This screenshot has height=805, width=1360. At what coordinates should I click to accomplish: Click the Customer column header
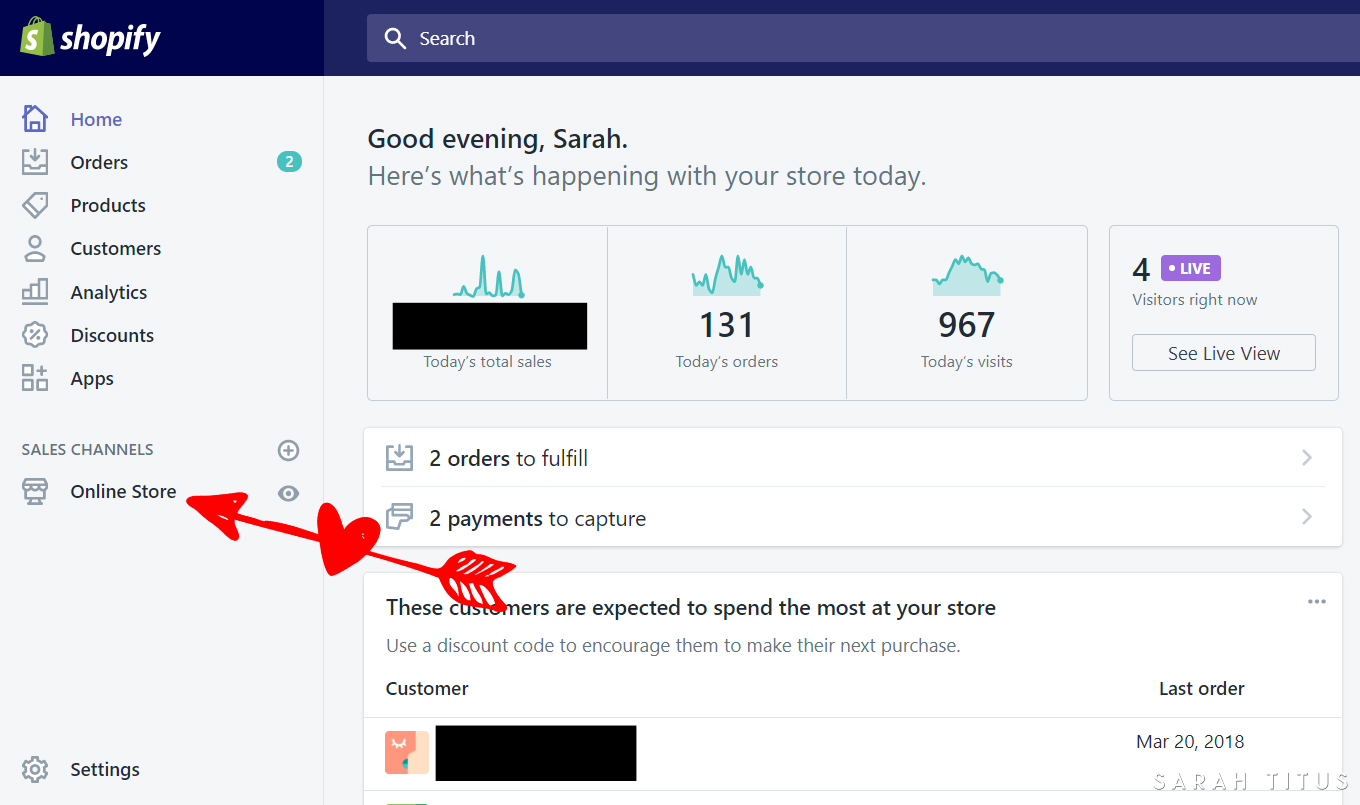coord(427,688)
